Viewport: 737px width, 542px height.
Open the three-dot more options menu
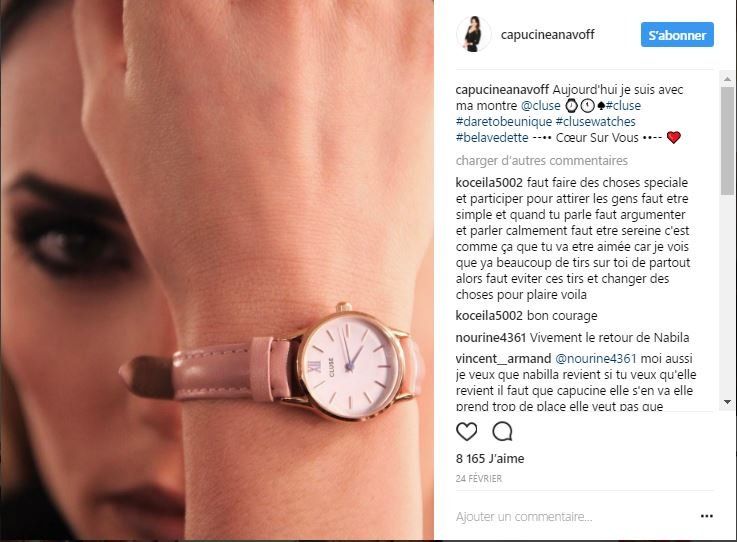tap(706, 516)
